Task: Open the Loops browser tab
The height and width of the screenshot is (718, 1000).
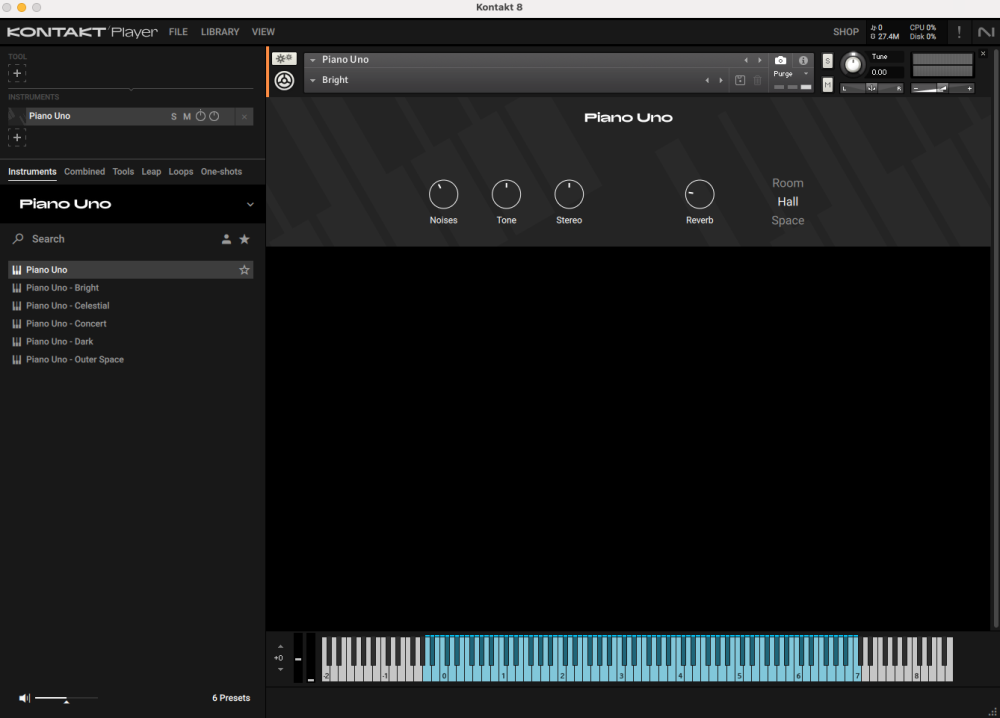Action: 180,172
